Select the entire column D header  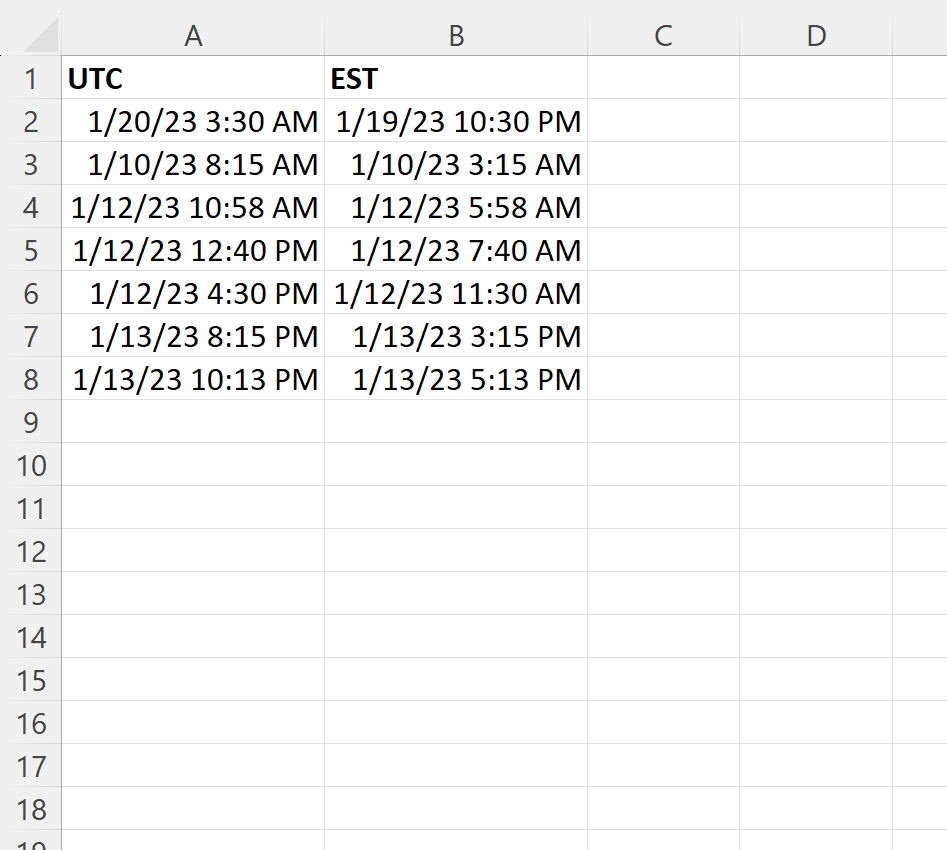pos(815,35)
